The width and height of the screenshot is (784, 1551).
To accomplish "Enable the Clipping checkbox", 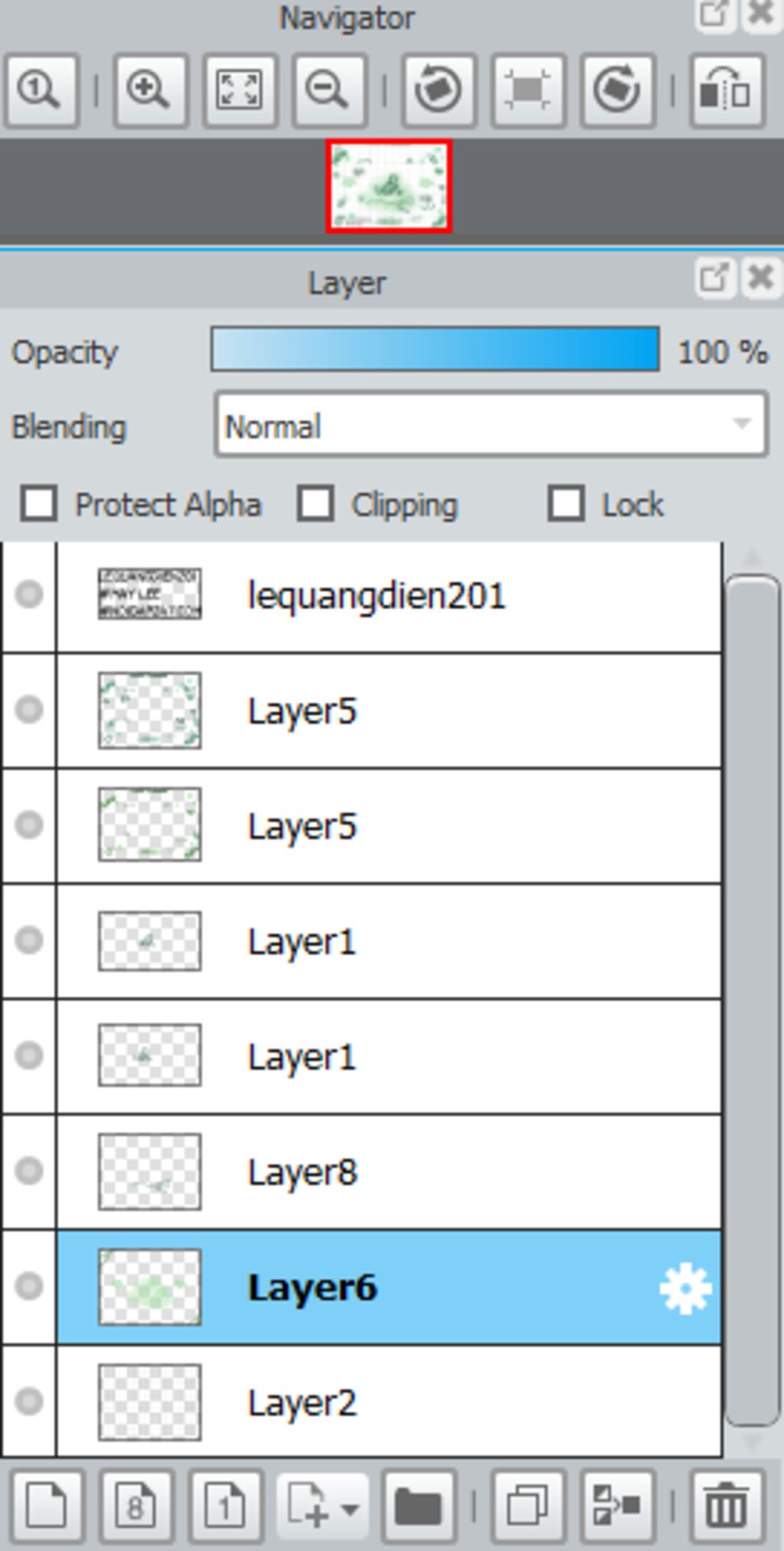I will pyautogui.click(x=315, y=504).
